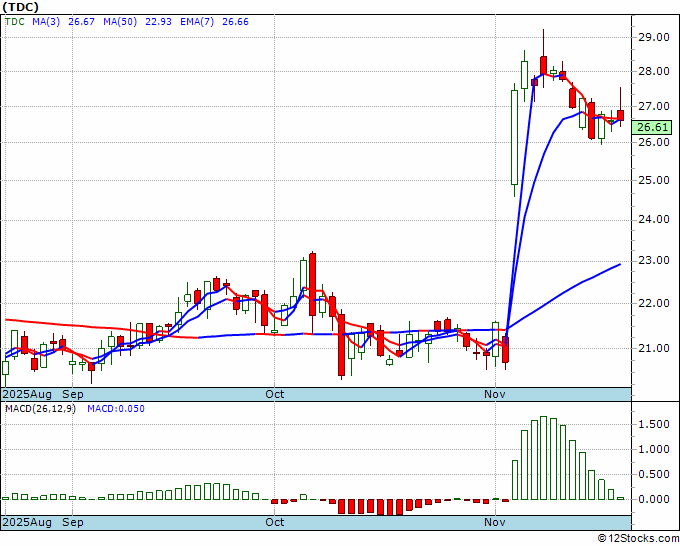Click Oct on the MACD time axis
The height and width of the screenshot is (546, 680).
pos(275,522)
